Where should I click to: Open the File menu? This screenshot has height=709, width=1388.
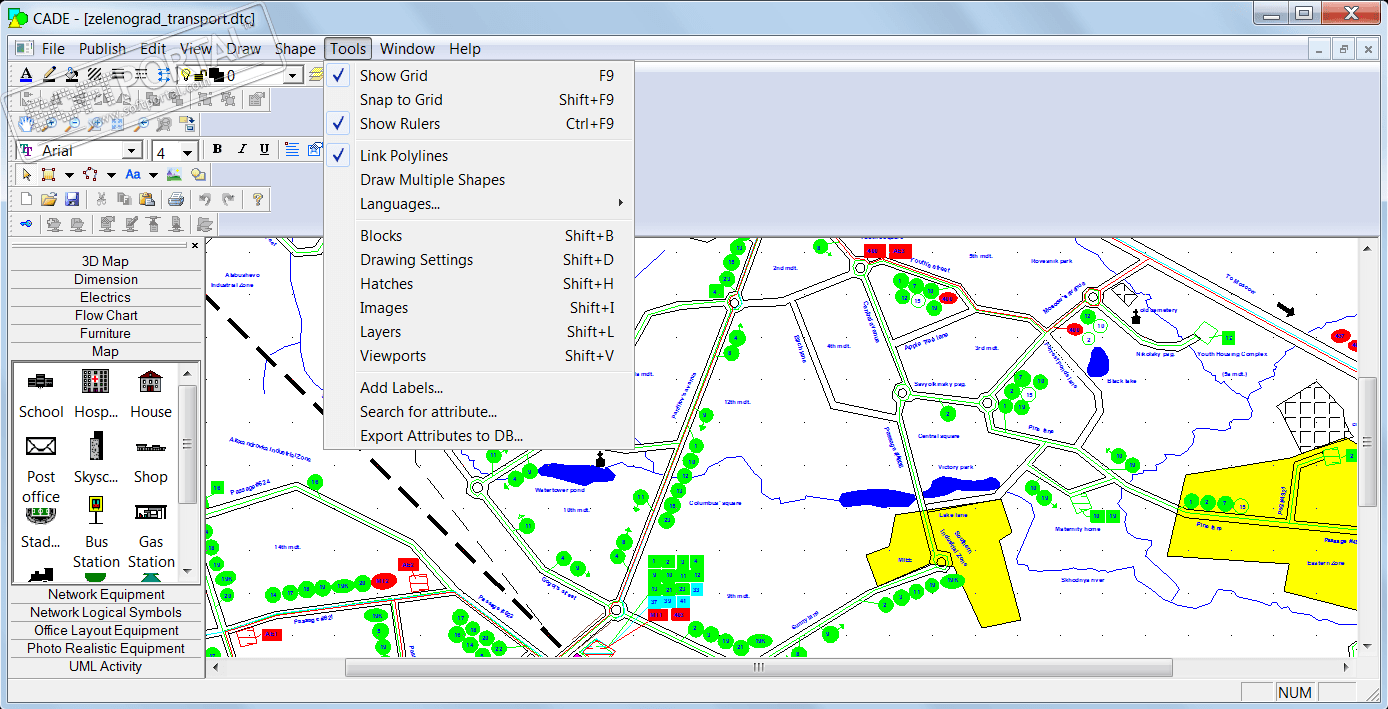point(53,49)
